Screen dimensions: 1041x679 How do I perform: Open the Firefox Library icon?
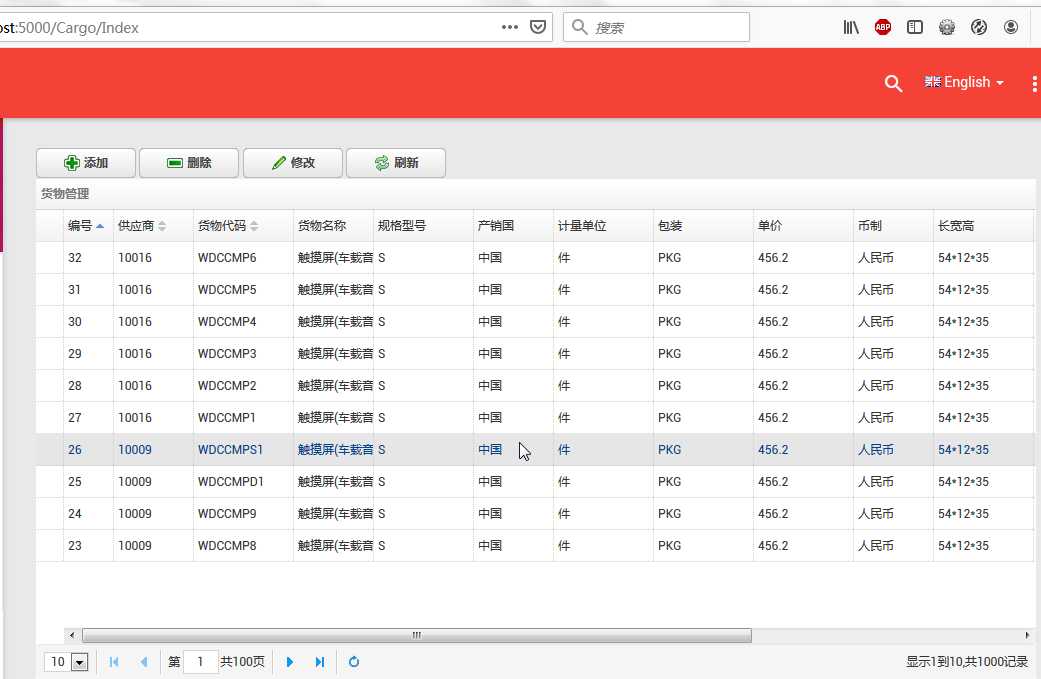[851, 27]
